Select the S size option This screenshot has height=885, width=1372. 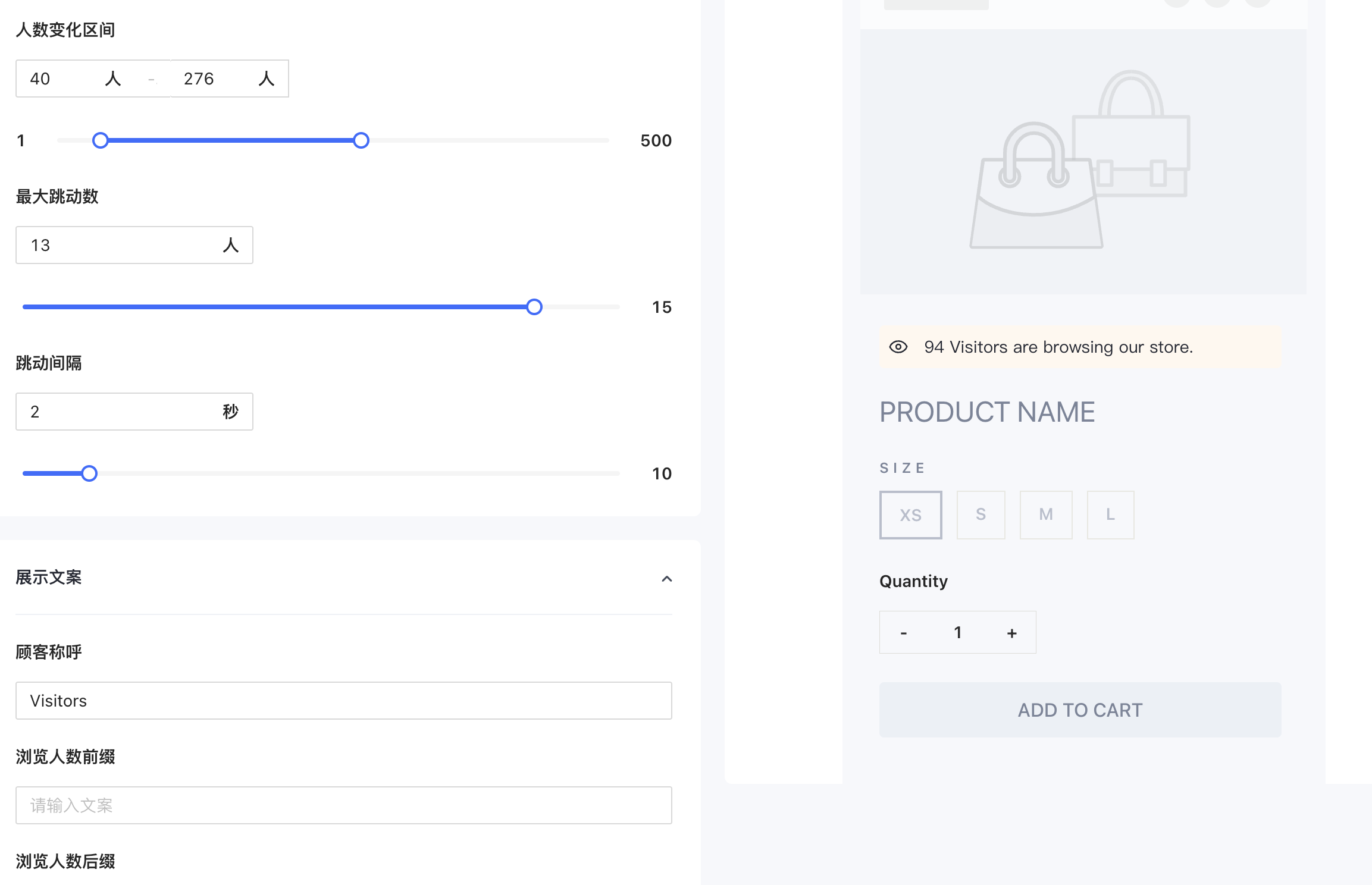pos(981,515)
